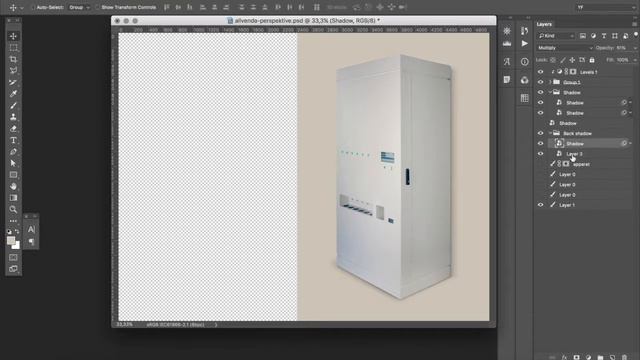Collapse the Back shadow group
Image resolution: width=640 pixels, height=360 pixels.
pyautogui.click(x=550, y=133)
